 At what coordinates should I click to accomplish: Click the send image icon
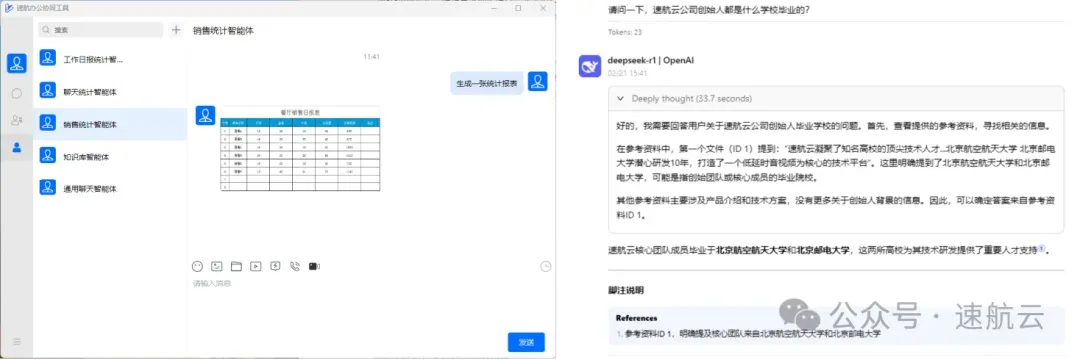point(217,266)
